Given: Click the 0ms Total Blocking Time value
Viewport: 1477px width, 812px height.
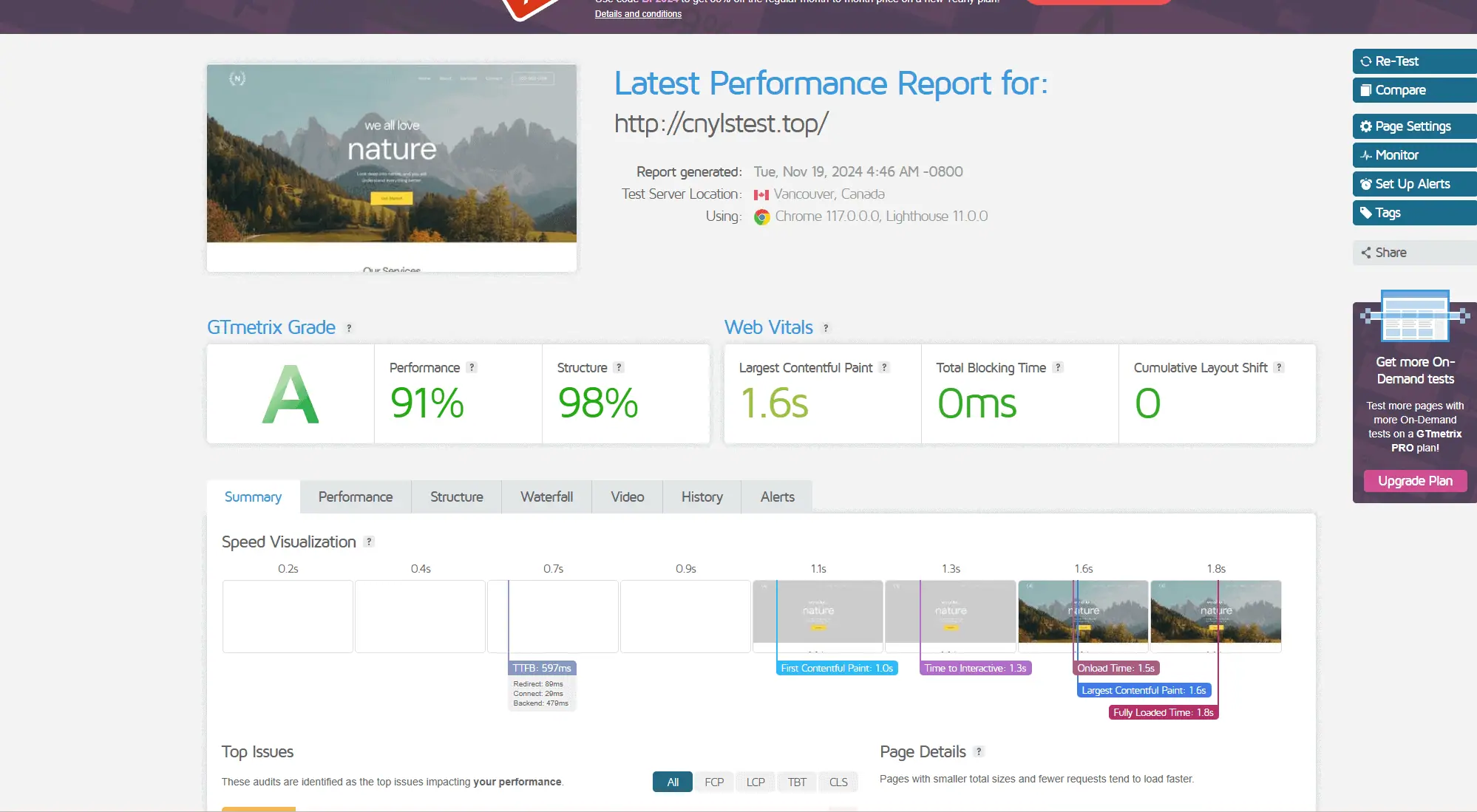Looking at the screenshot, I should (977, 403).
